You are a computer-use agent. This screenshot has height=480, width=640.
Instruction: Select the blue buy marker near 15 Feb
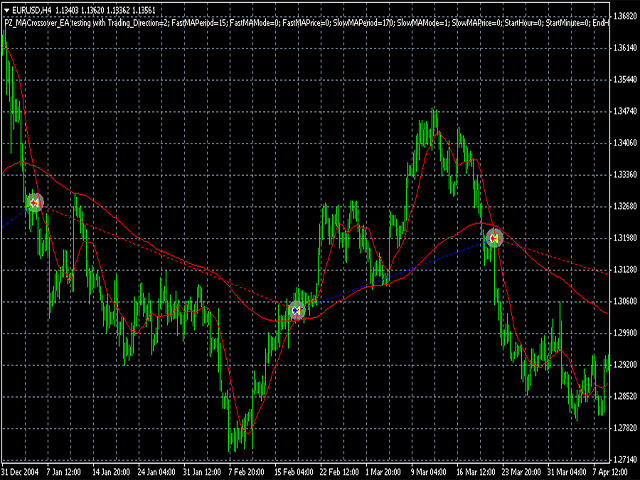click(x=297, y=311)
